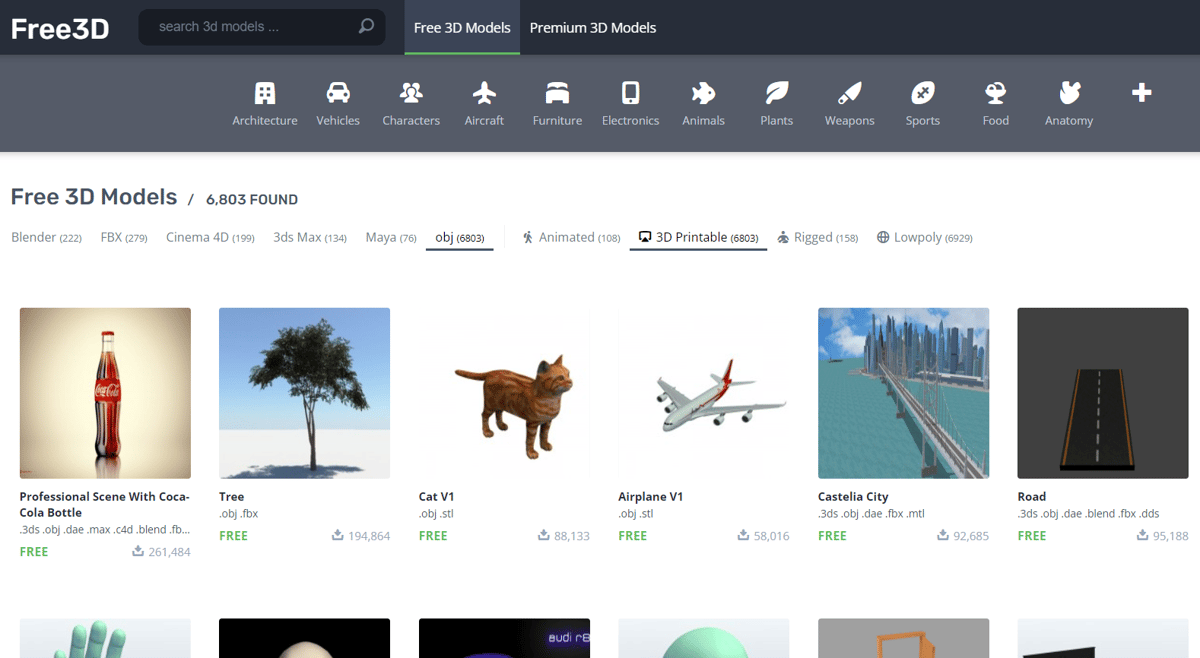Filter by Maya format
The image size is (1200, 658).
tap(391, 237)
